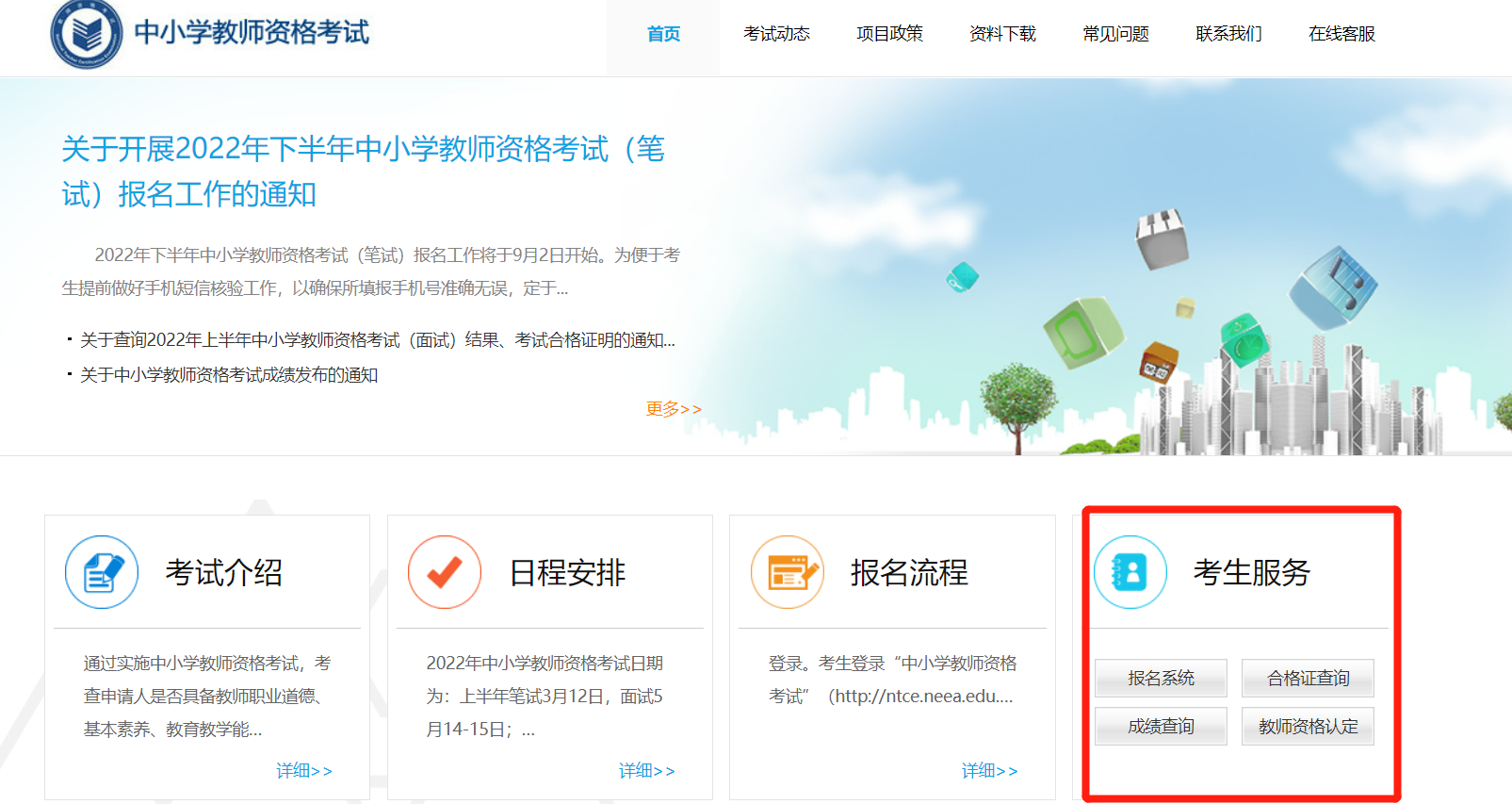Image resolution: width=1512 pixels, height=804 pixels.
Task: Open the 成绩查询 button
Action: click(1161, 726)
